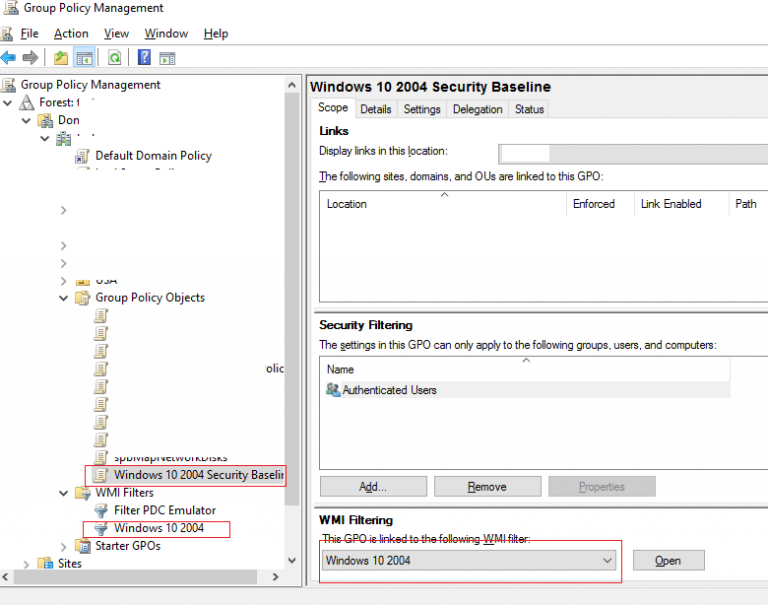Viewport: 768px width, 605px height.
Task: Click the WMI Filters folder icon
Action: coord(82,493)
